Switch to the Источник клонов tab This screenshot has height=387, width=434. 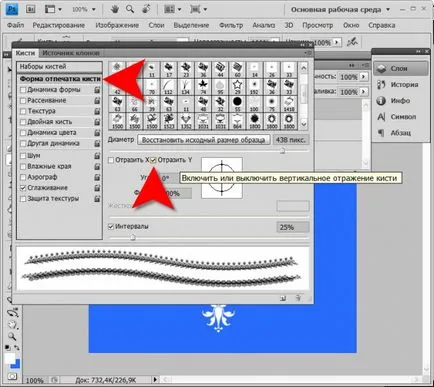tap(71, 53)
